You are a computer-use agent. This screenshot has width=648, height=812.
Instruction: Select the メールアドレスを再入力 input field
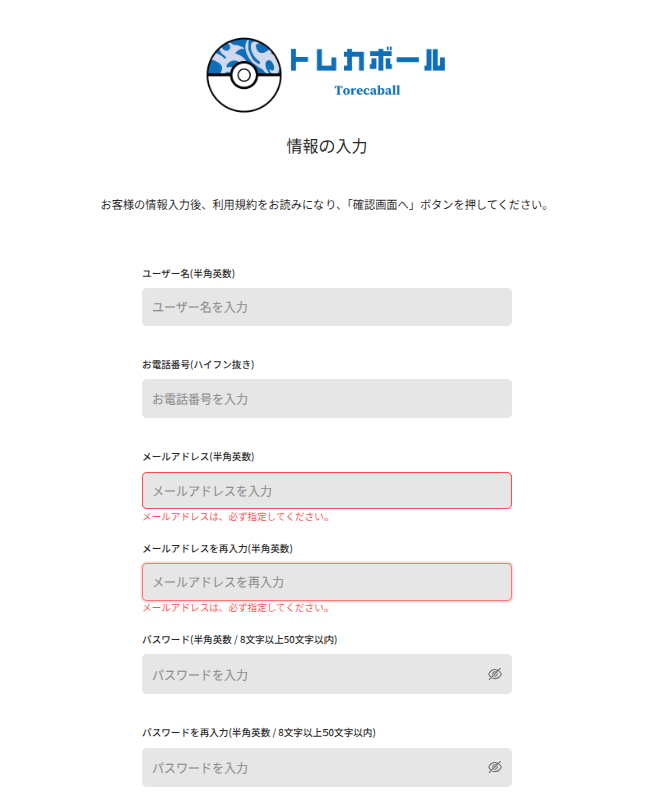[x=325, y=581]
